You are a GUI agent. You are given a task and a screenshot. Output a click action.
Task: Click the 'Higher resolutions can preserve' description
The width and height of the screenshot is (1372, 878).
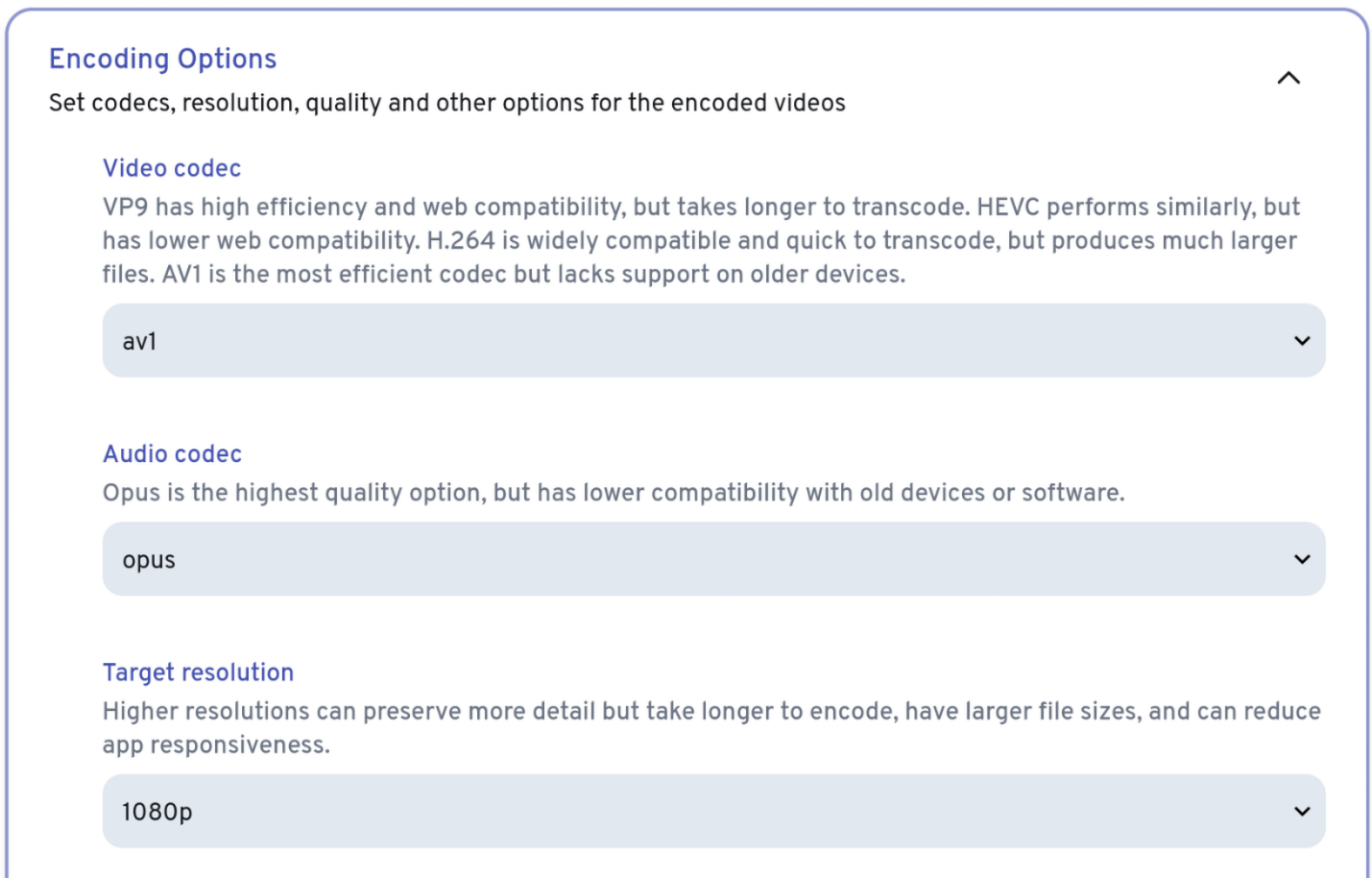tap(710, 712)
